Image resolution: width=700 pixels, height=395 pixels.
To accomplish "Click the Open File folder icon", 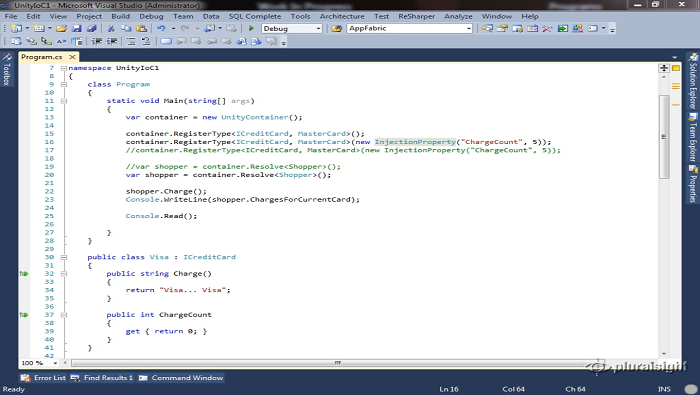I will click(x=61, y=29).
